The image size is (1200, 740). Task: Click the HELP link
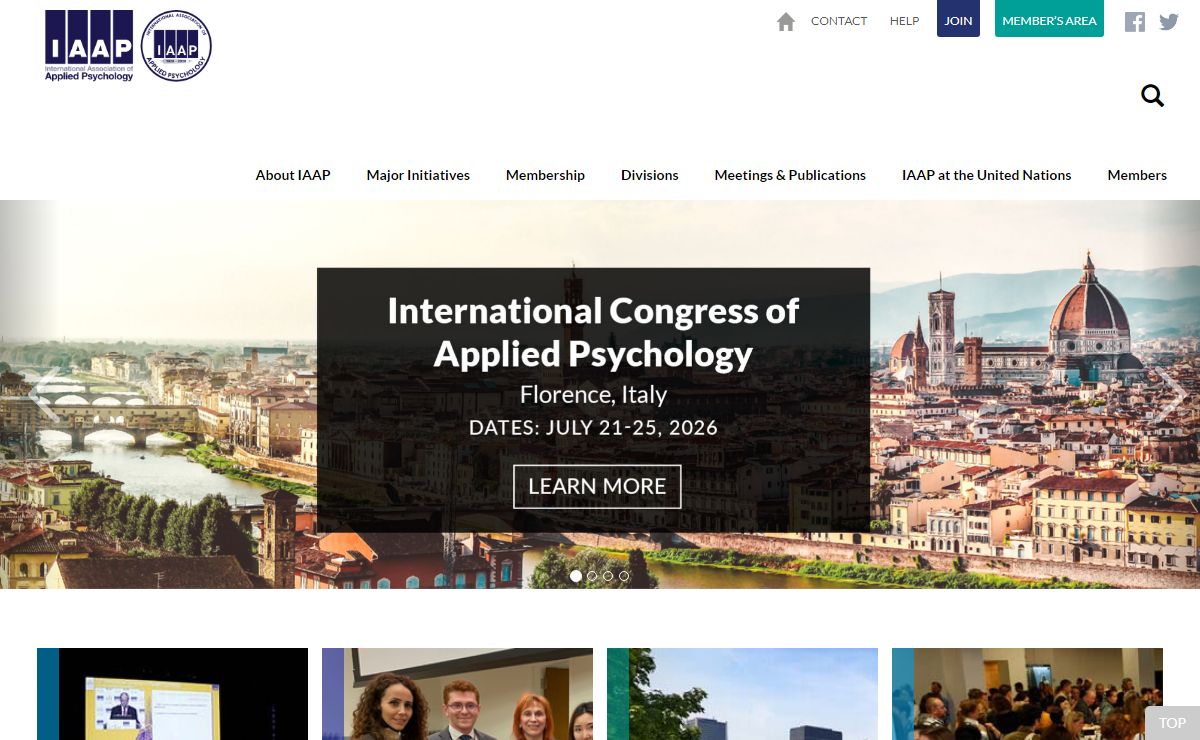click(904, 21)
